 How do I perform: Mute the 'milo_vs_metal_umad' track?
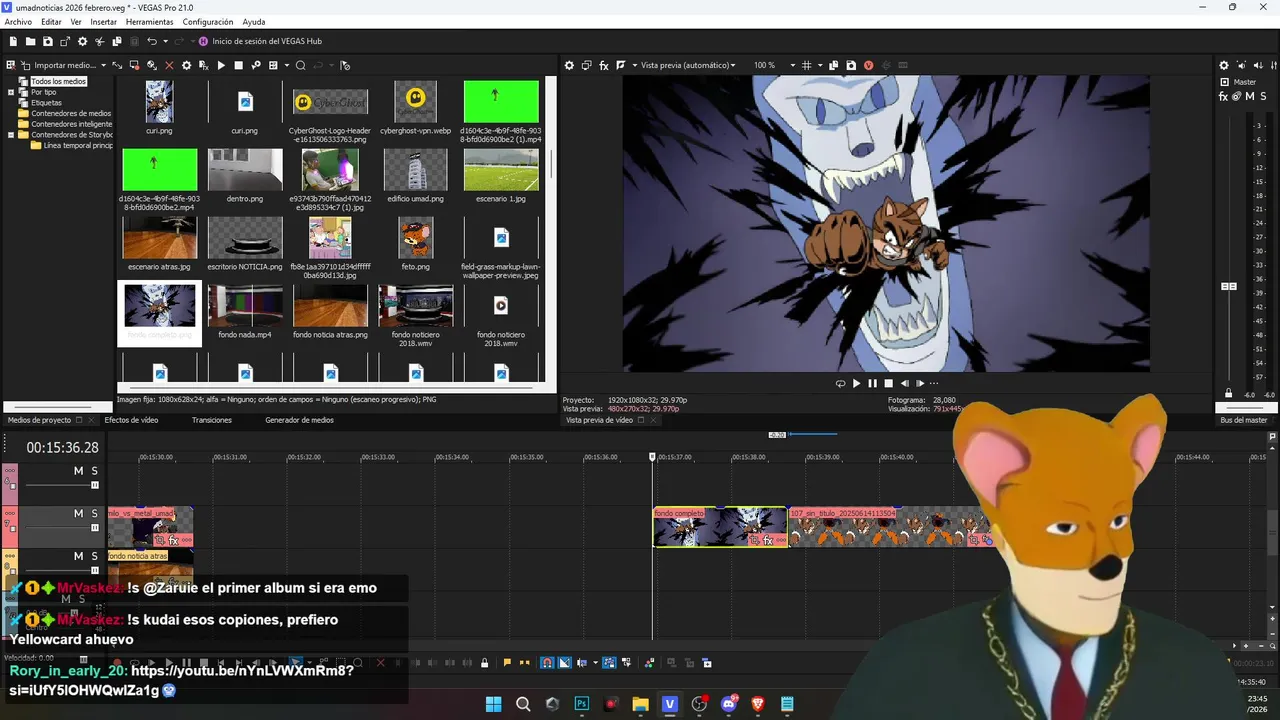(79, 513)
